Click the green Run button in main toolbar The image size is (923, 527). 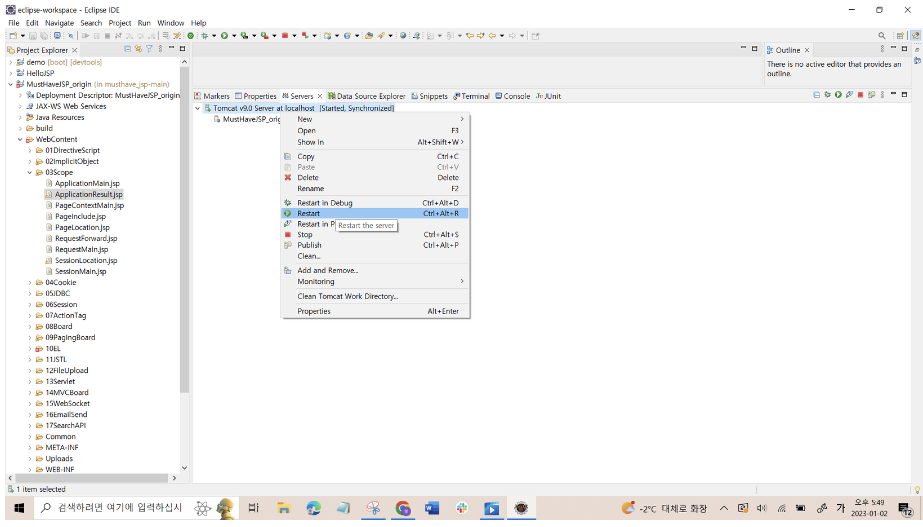(224, 36)
